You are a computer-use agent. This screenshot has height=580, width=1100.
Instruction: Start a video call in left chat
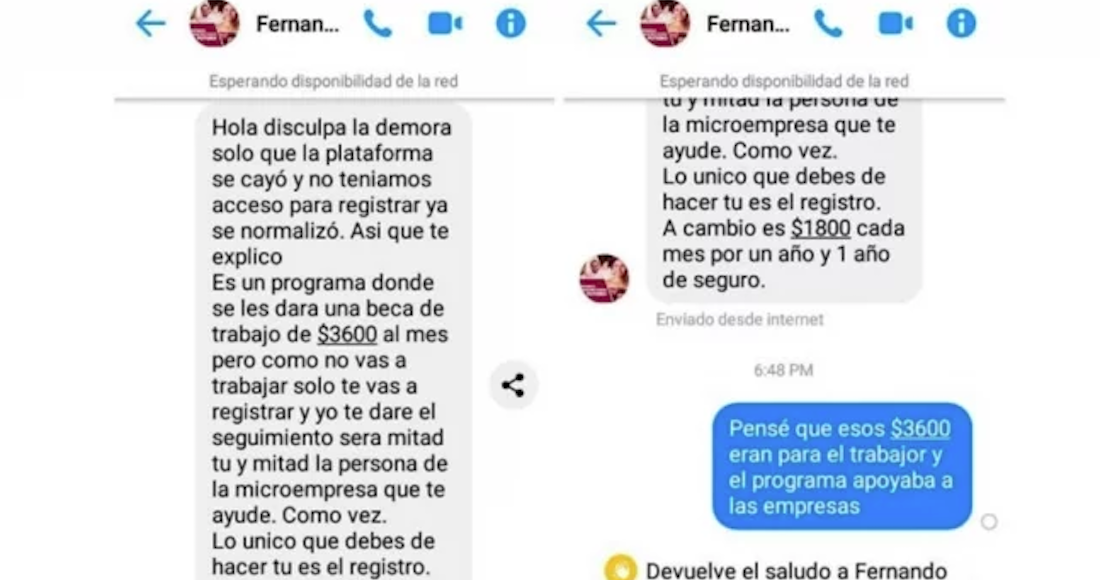tap(445, 24)
